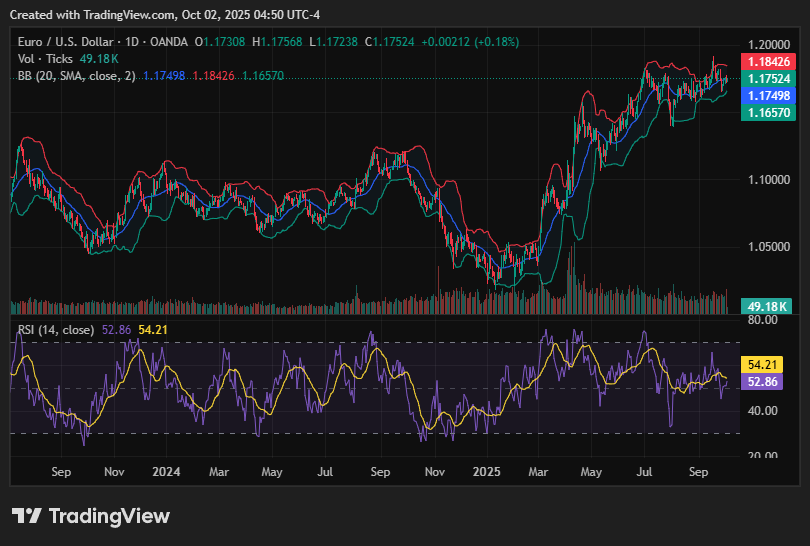The width and height of the screenshot is (810, 546).
Task: Click the TradingView logo icon
Action: point(27,516)
